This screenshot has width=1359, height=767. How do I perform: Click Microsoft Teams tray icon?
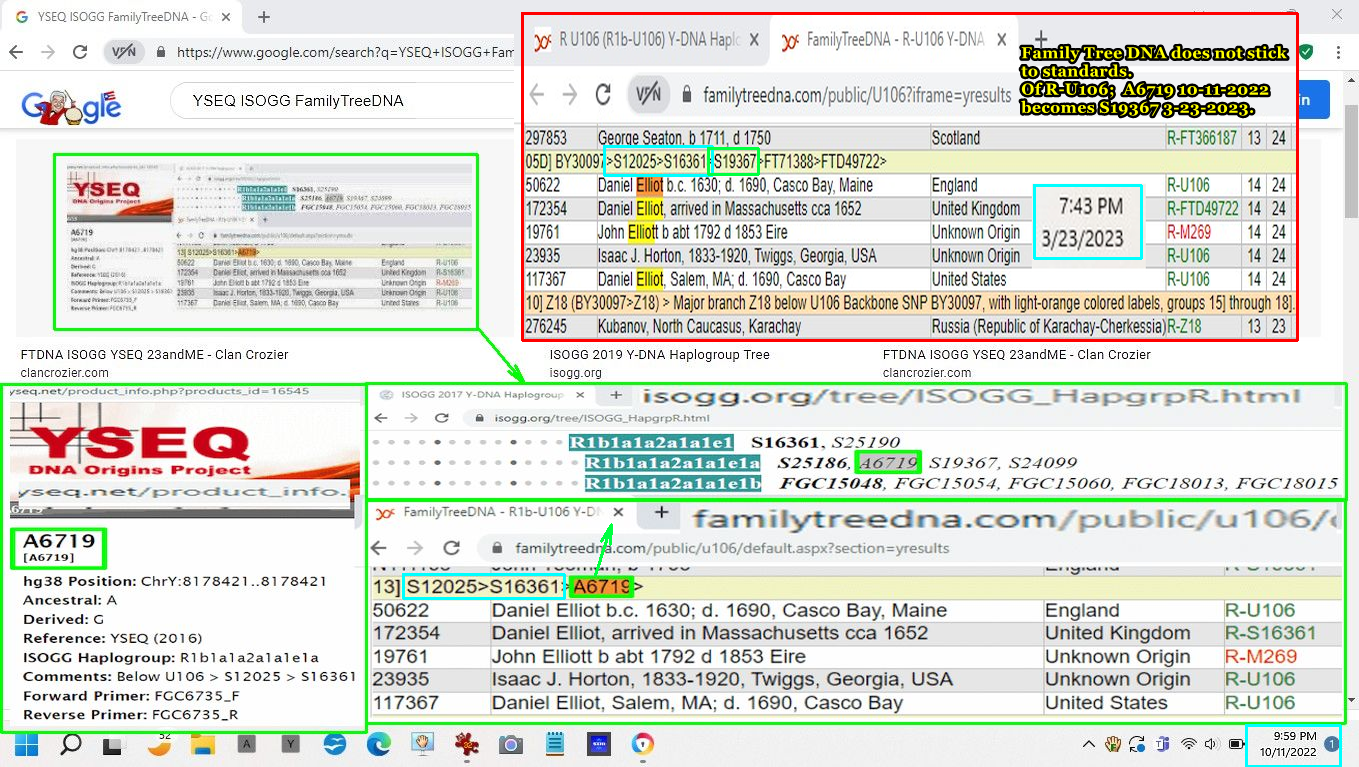[1163, 744]
